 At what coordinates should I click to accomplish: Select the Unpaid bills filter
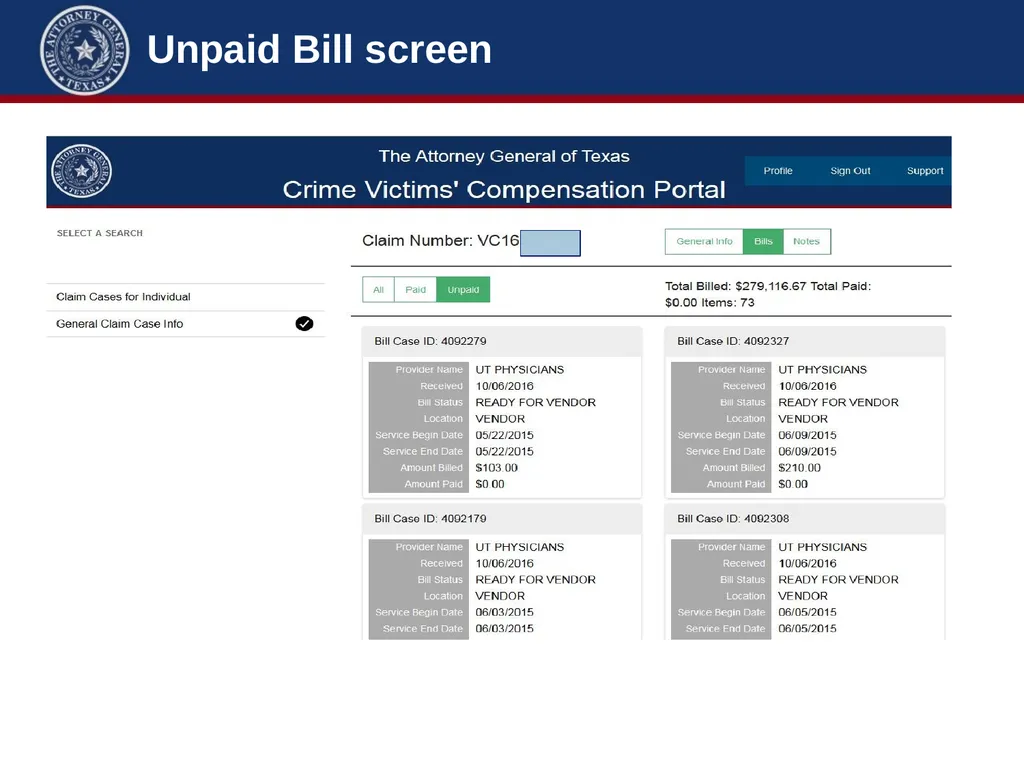[x=463, y=289]
